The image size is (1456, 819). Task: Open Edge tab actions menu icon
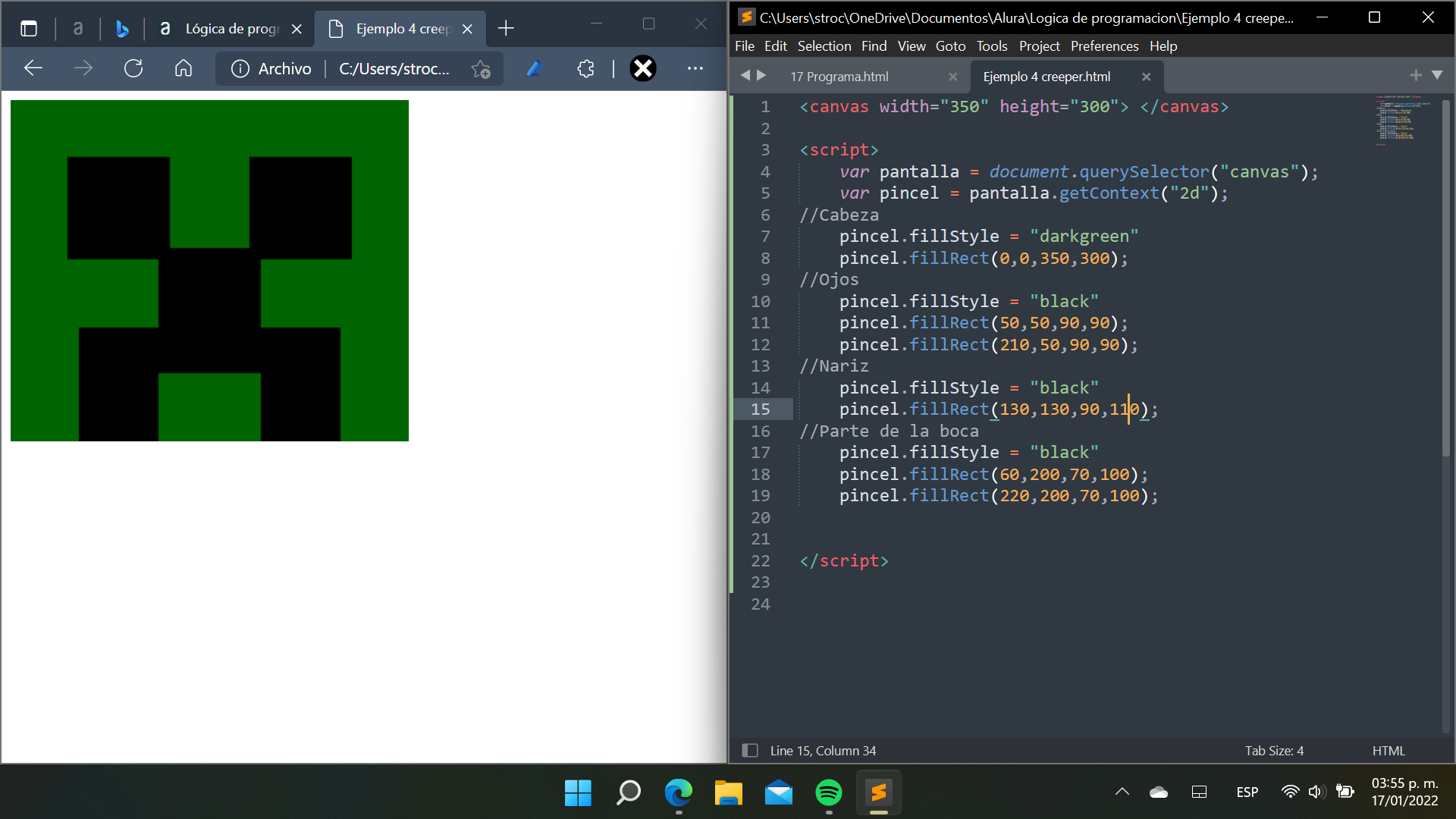(29, 29)
